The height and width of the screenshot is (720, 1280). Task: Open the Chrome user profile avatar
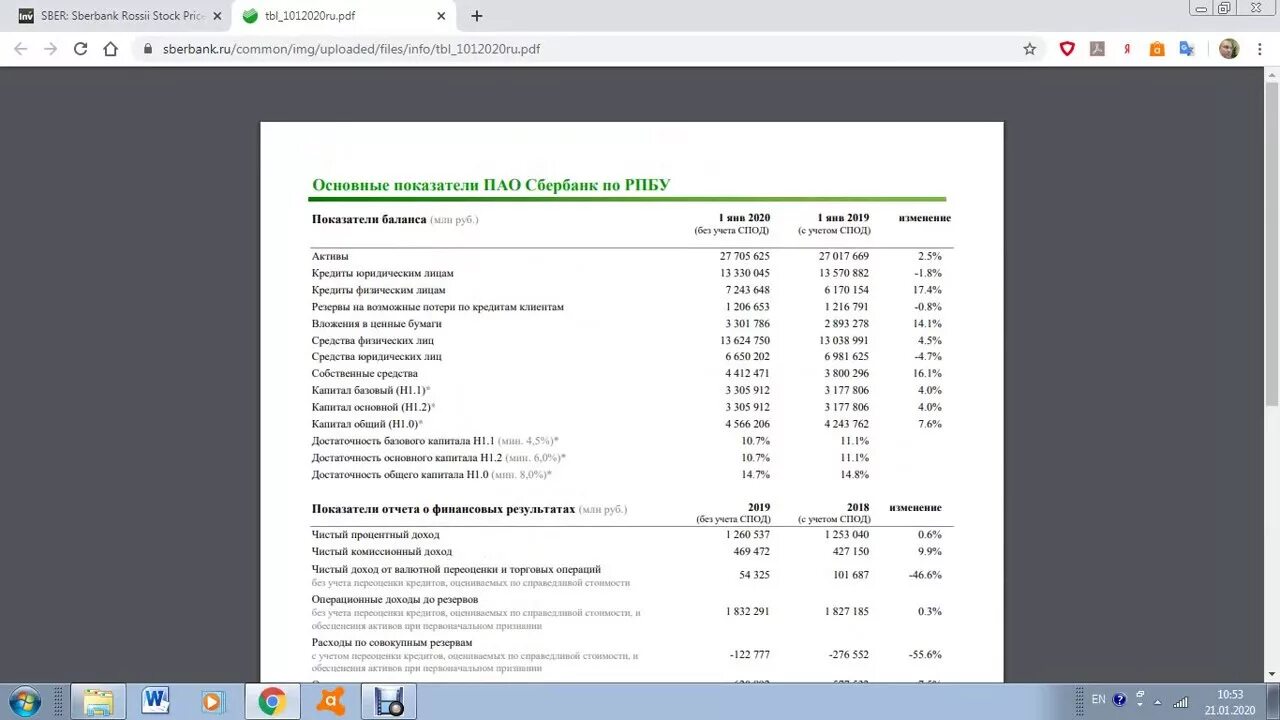tap(1229, 48)
